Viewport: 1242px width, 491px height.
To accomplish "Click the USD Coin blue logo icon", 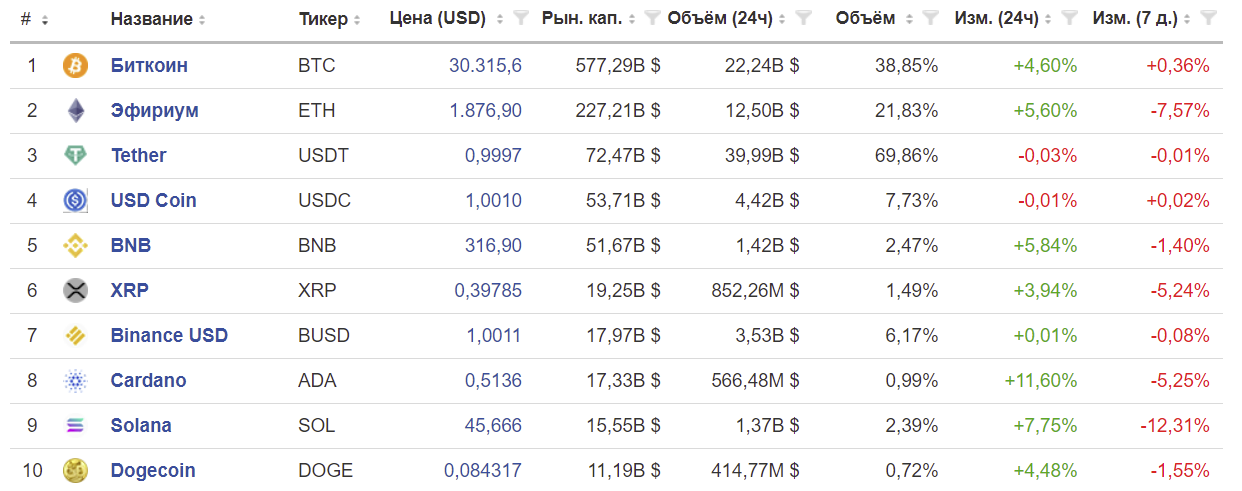I will 76,201.
